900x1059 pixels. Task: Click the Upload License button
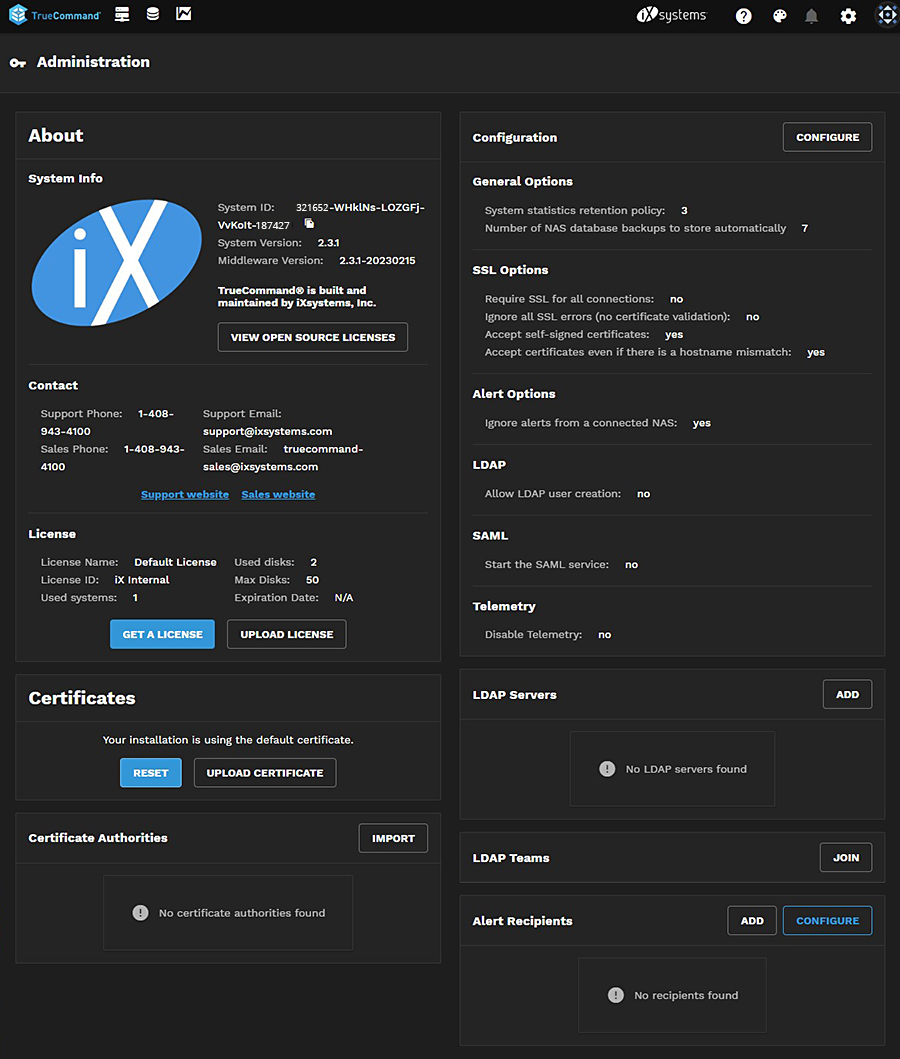[x=286, y=634]
